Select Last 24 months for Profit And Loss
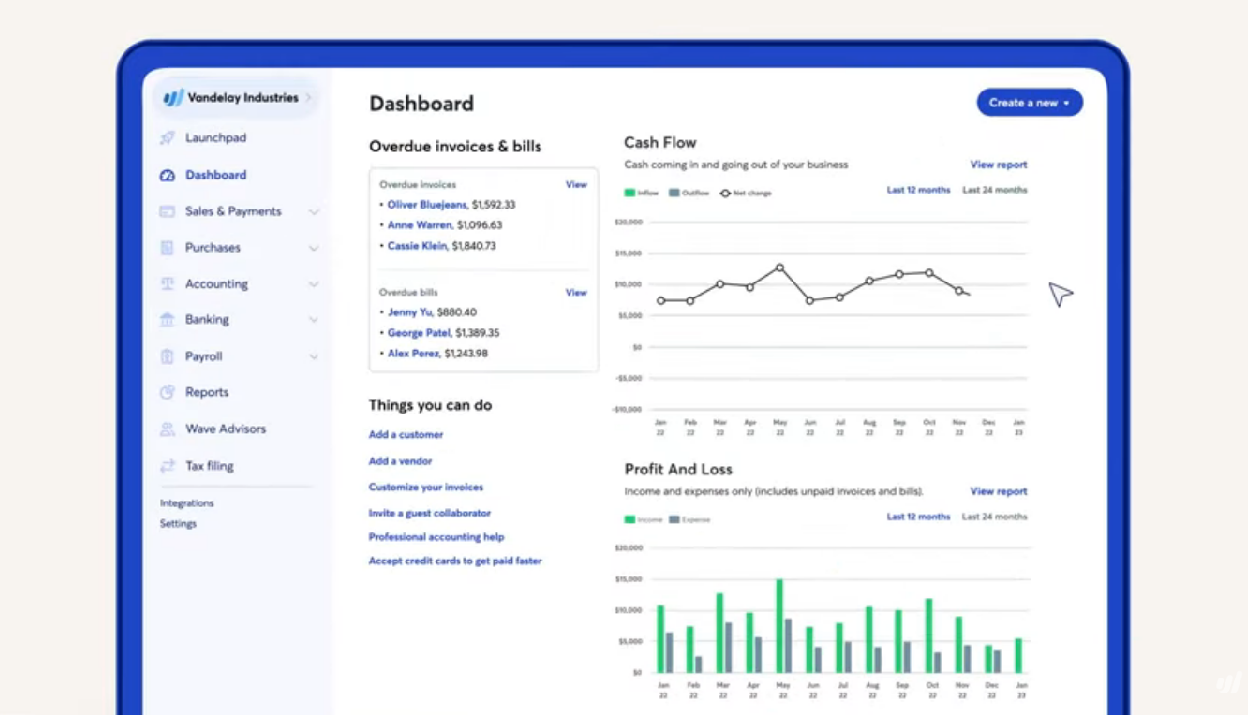Viewport: 1248px width, 716px height. click(x=994, y=517)
